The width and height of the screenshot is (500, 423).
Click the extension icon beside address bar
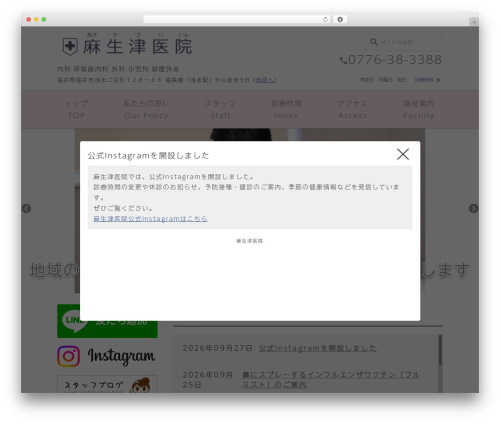click(340, 20)
